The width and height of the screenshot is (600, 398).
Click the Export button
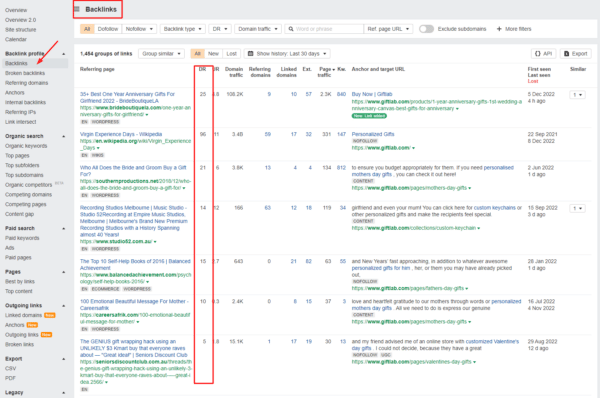pyautogui.click(x=576, y=54)
